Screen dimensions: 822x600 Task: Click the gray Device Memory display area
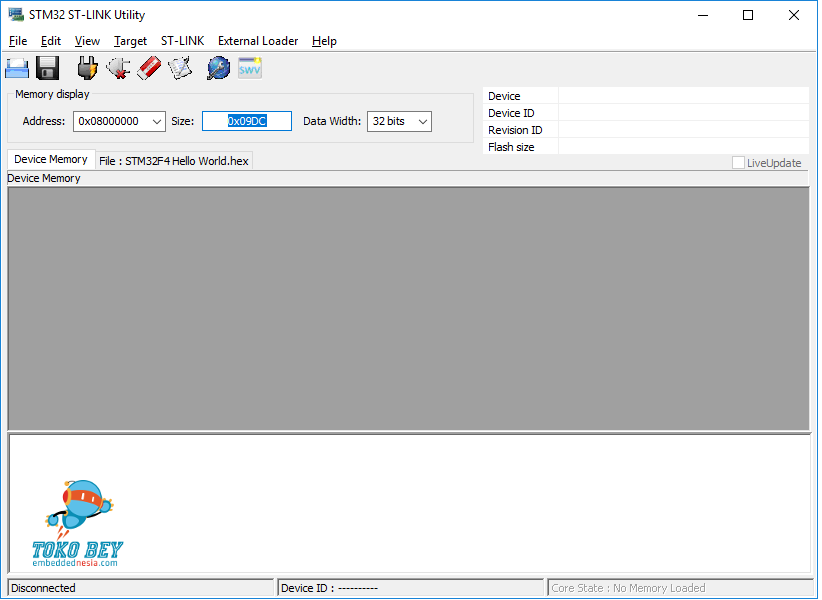tap(408, 309)
